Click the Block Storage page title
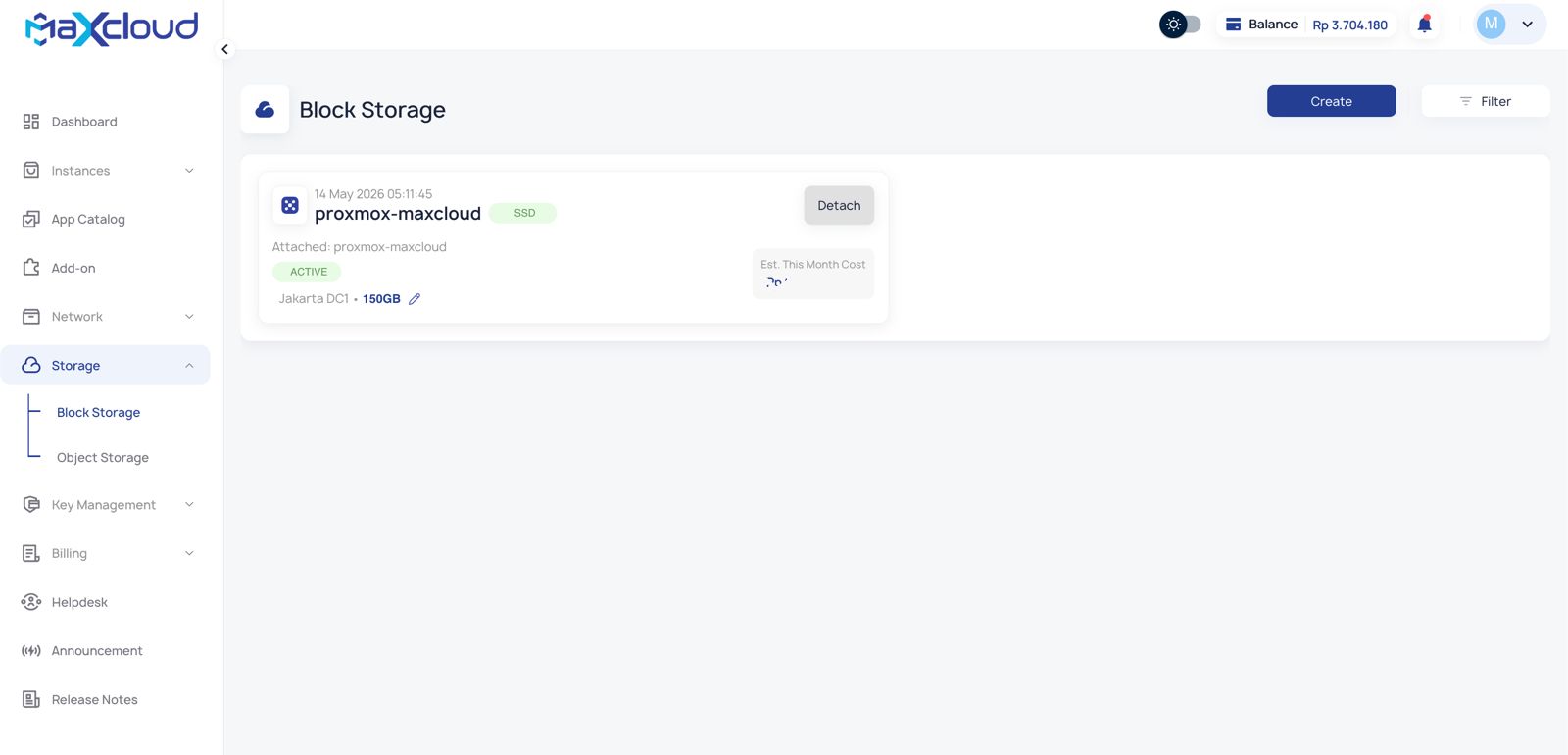 [x=372, y=110]
